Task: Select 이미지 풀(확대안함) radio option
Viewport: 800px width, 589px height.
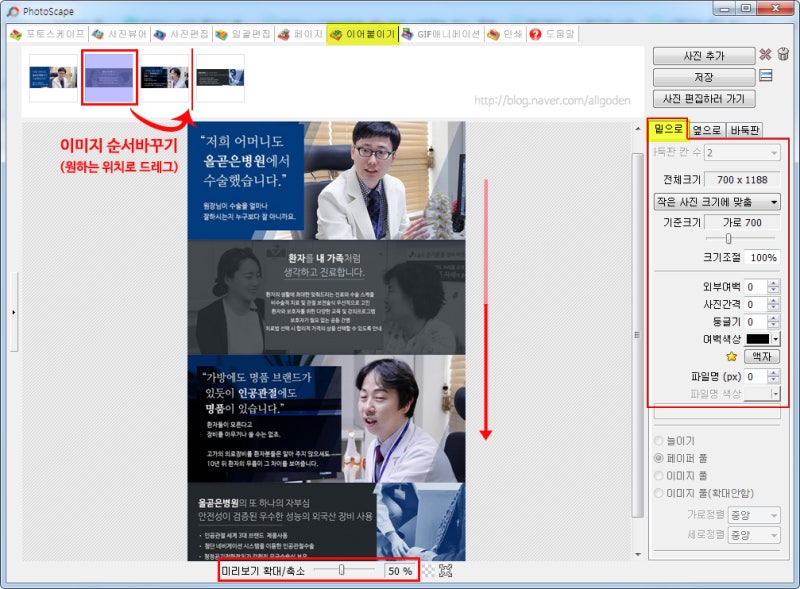Action: pos(659,493)
